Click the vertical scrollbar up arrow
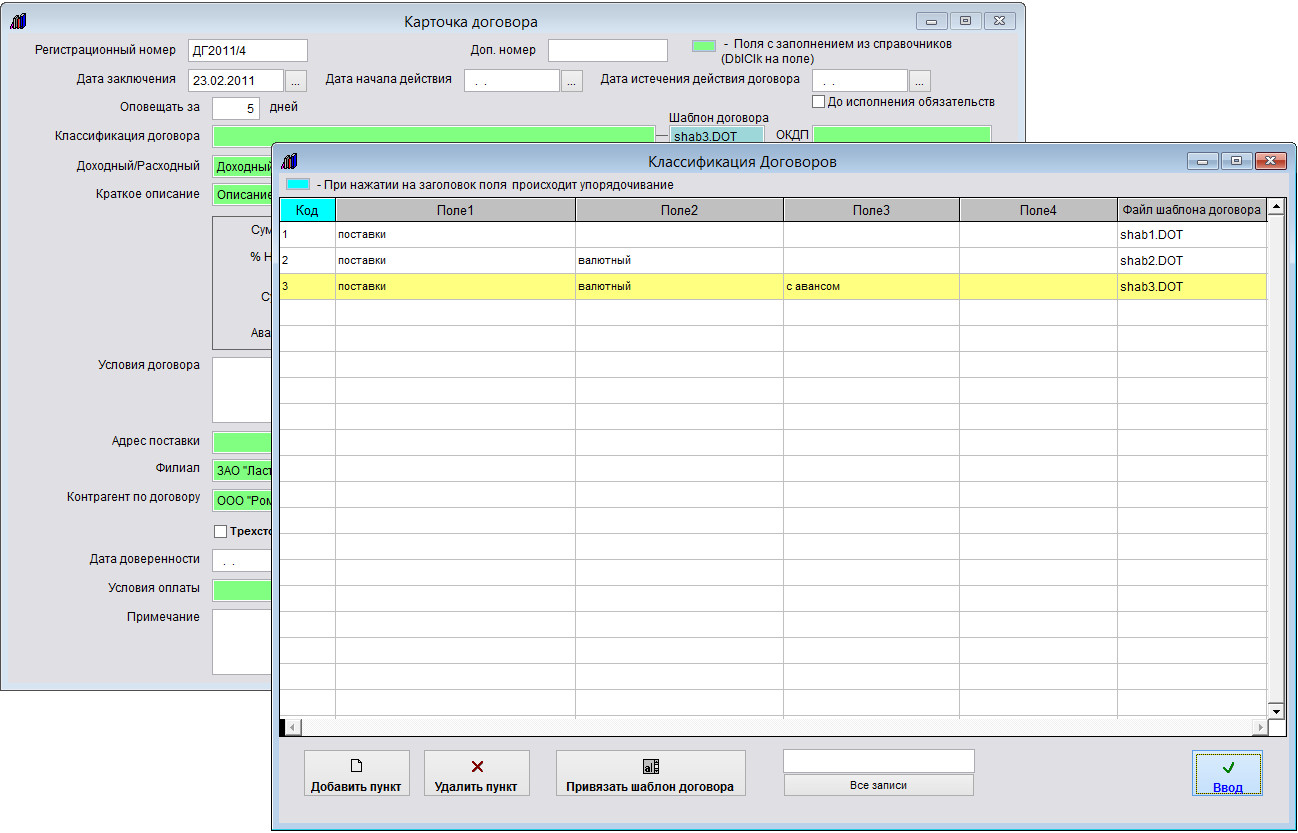The image size is (1298, 833). point(1276,207)
